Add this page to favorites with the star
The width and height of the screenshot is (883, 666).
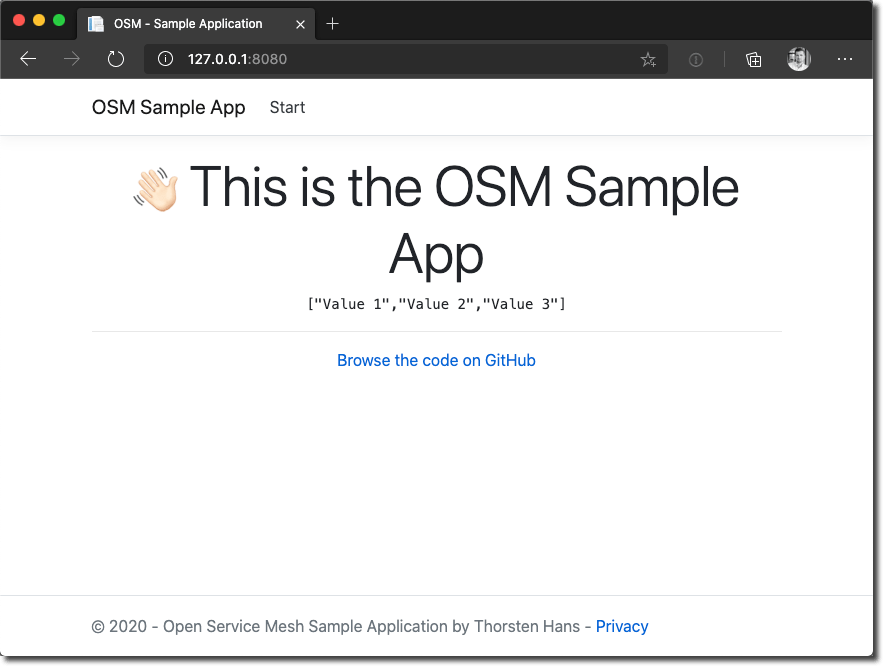coord(648,60)
